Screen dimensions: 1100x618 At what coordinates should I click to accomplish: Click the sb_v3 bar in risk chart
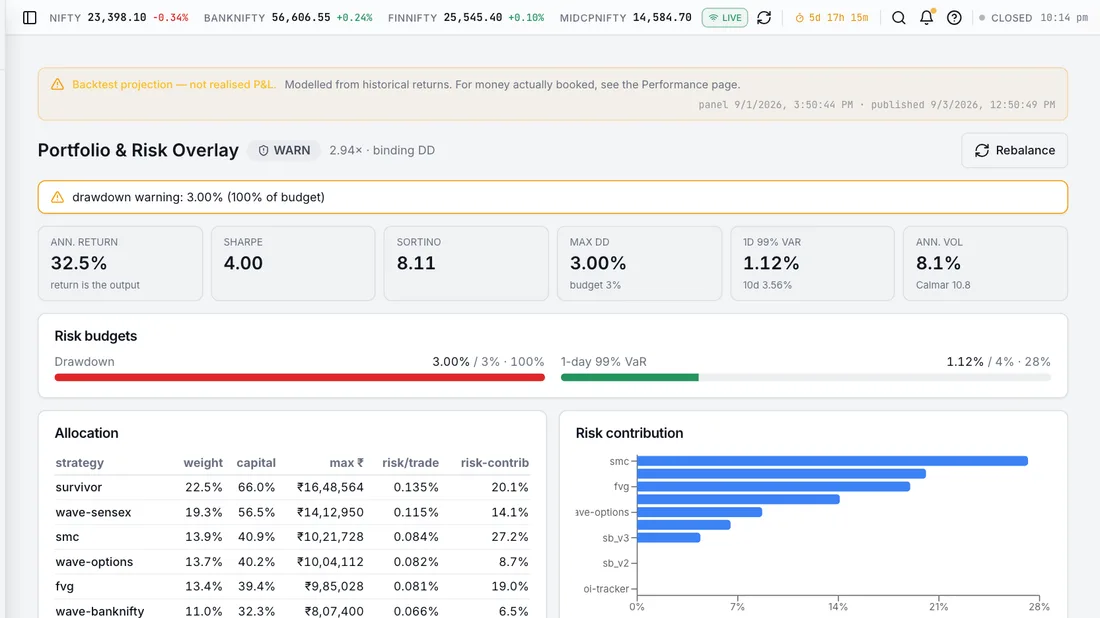click(x=669, y=537)
